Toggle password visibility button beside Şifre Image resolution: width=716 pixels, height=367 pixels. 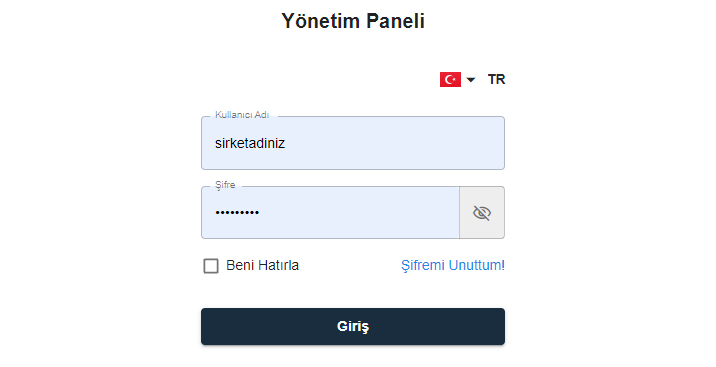click(482, 212)
